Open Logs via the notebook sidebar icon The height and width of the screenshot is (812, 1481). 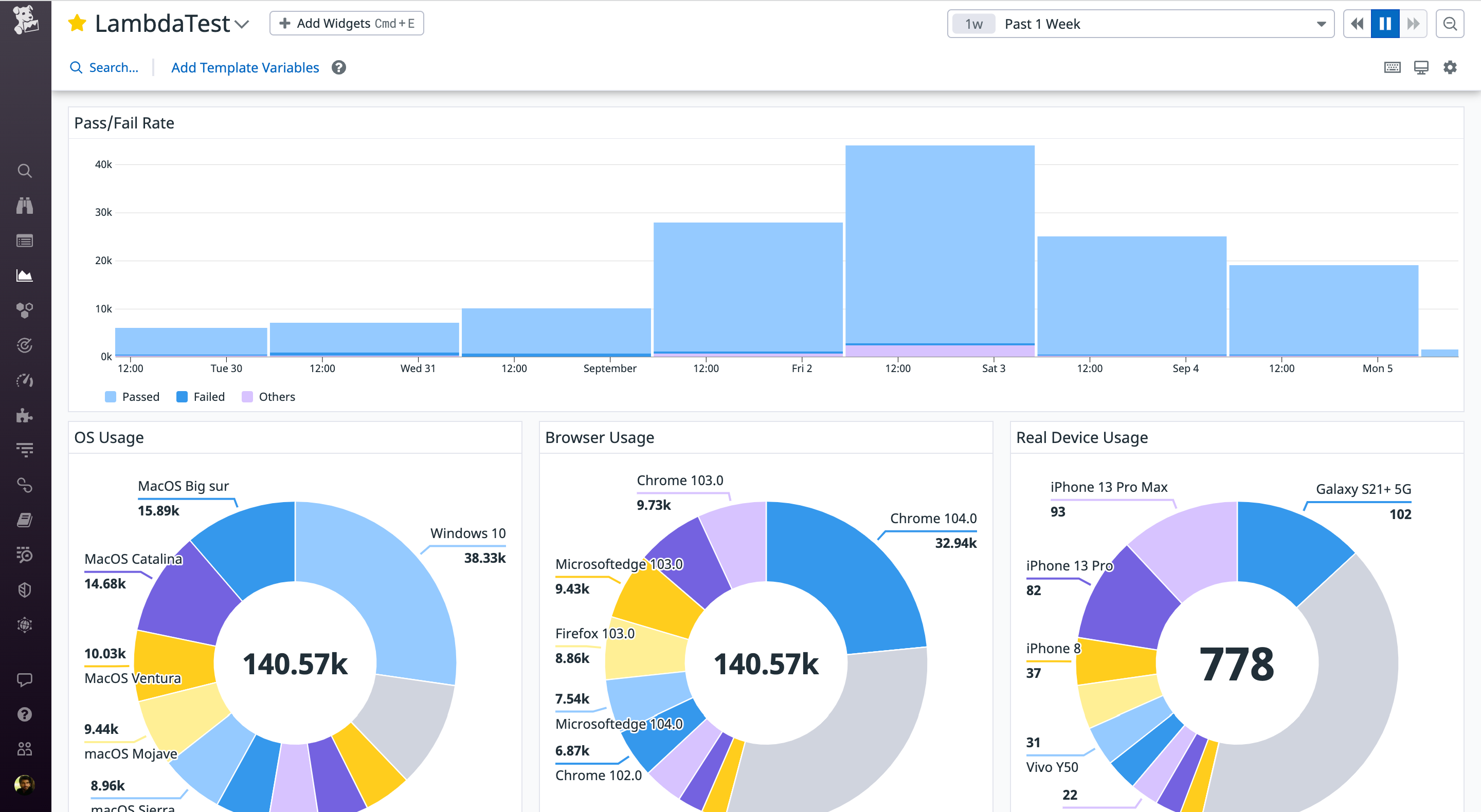24,520
